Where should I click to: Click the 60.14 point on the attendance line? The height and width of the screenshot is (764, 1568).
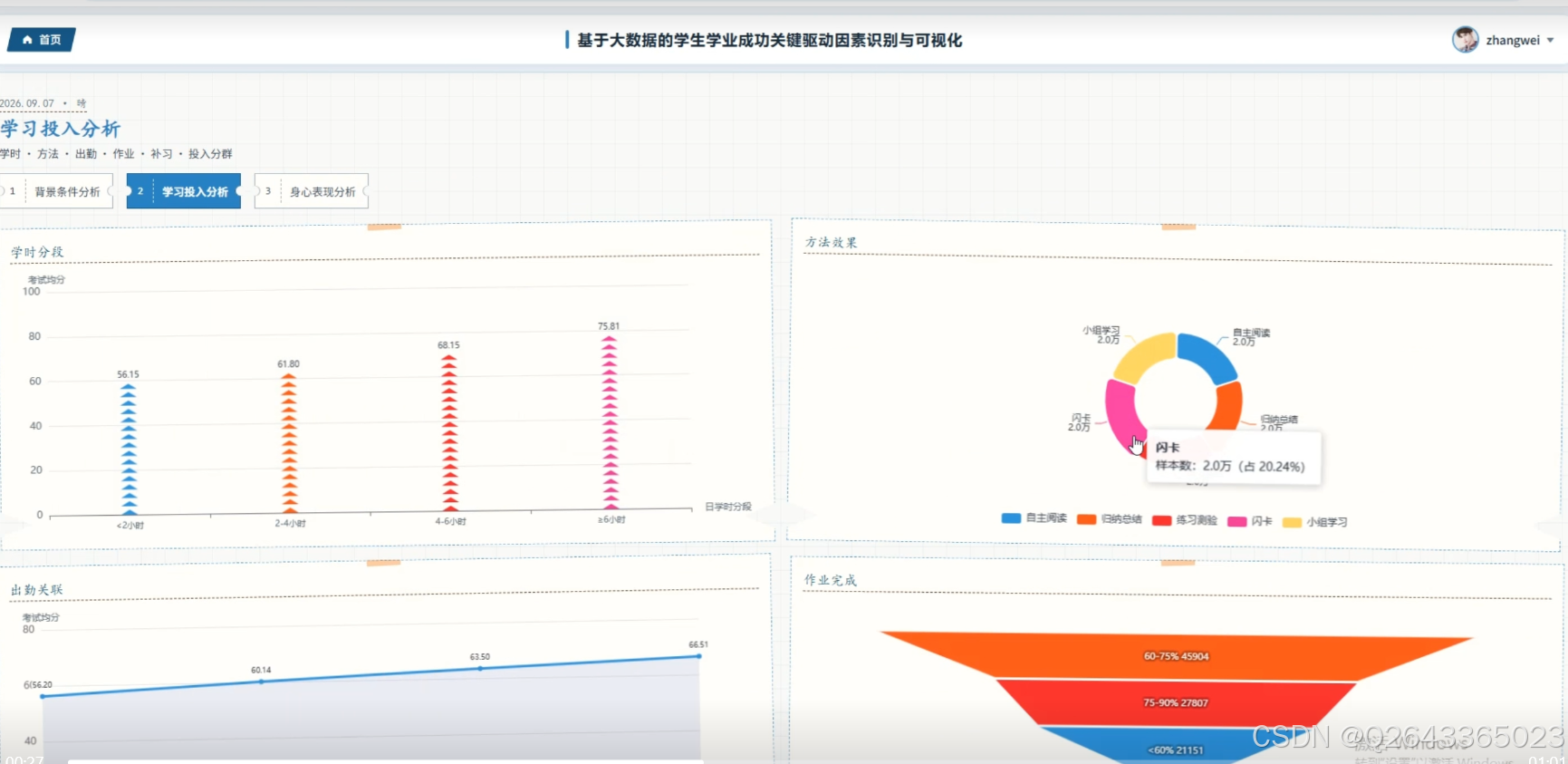tap(261, 681)
